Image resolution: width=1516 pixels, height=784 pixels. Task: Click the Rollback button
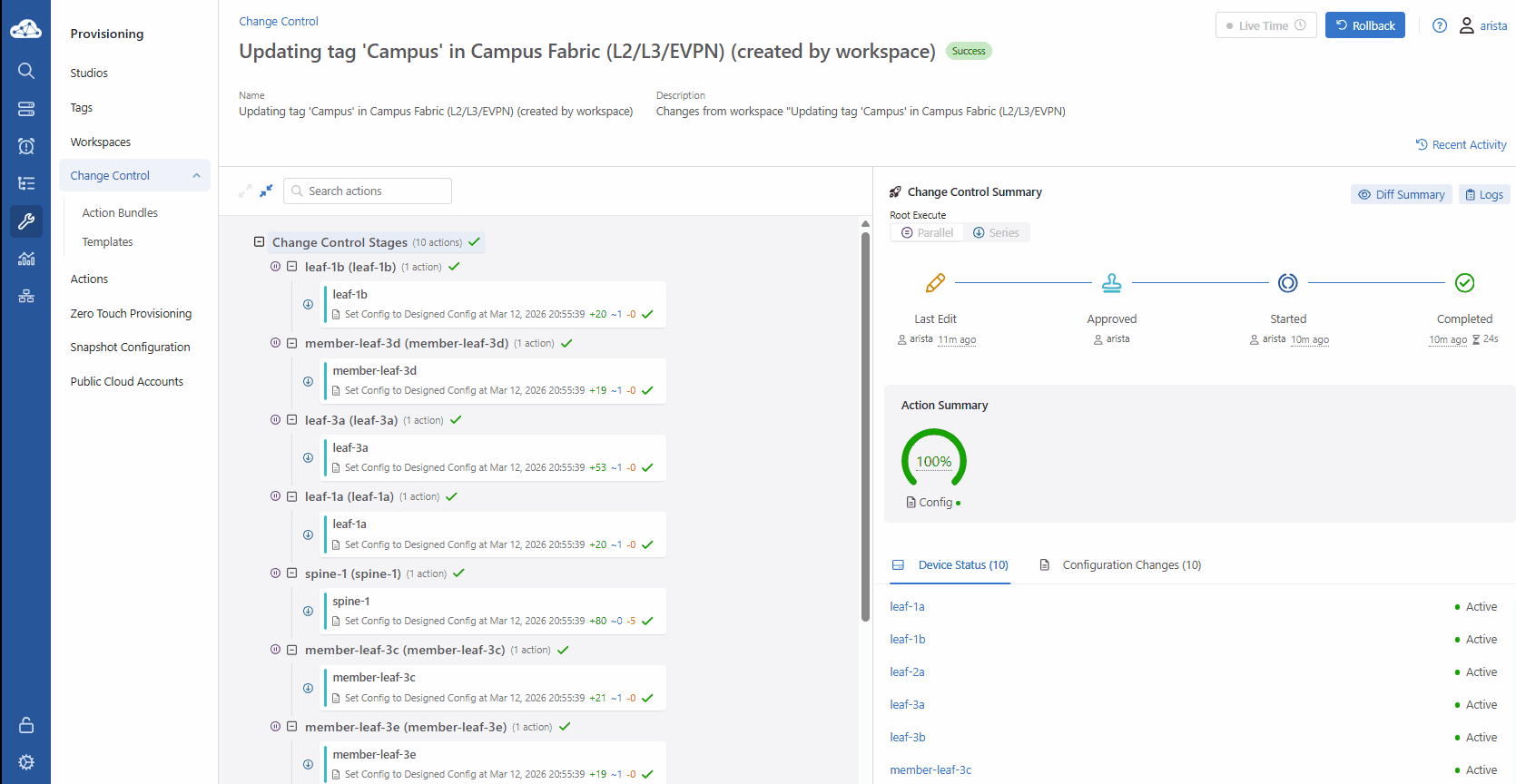pos(1365,25)
